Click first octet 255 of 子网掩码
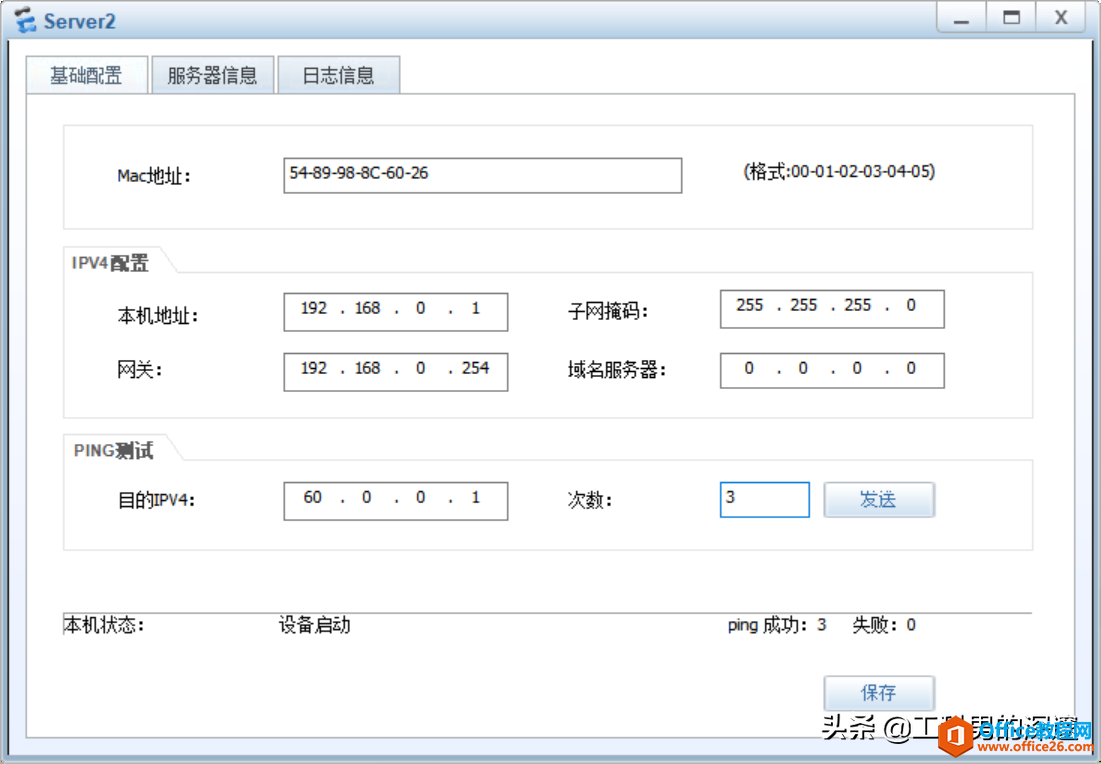The width and height of the screenshot is (1101, 764). coord(750,306)
